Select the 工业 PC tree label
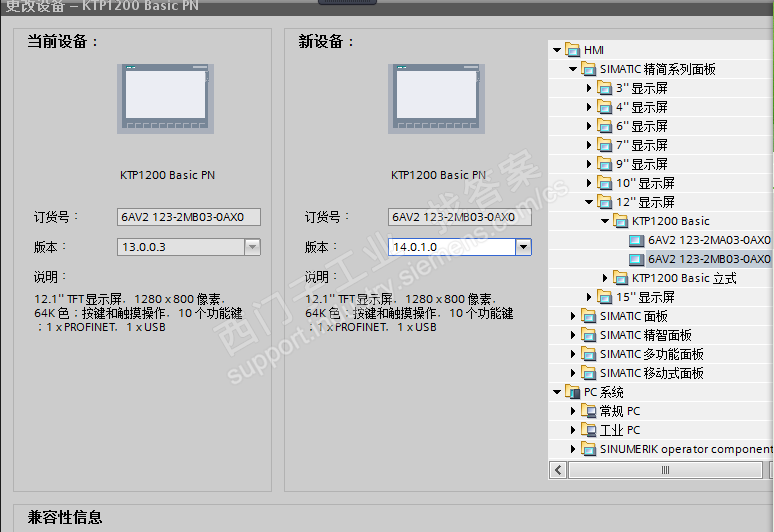The height and width of the screenshot is (532, 774). tap(620, 430)
